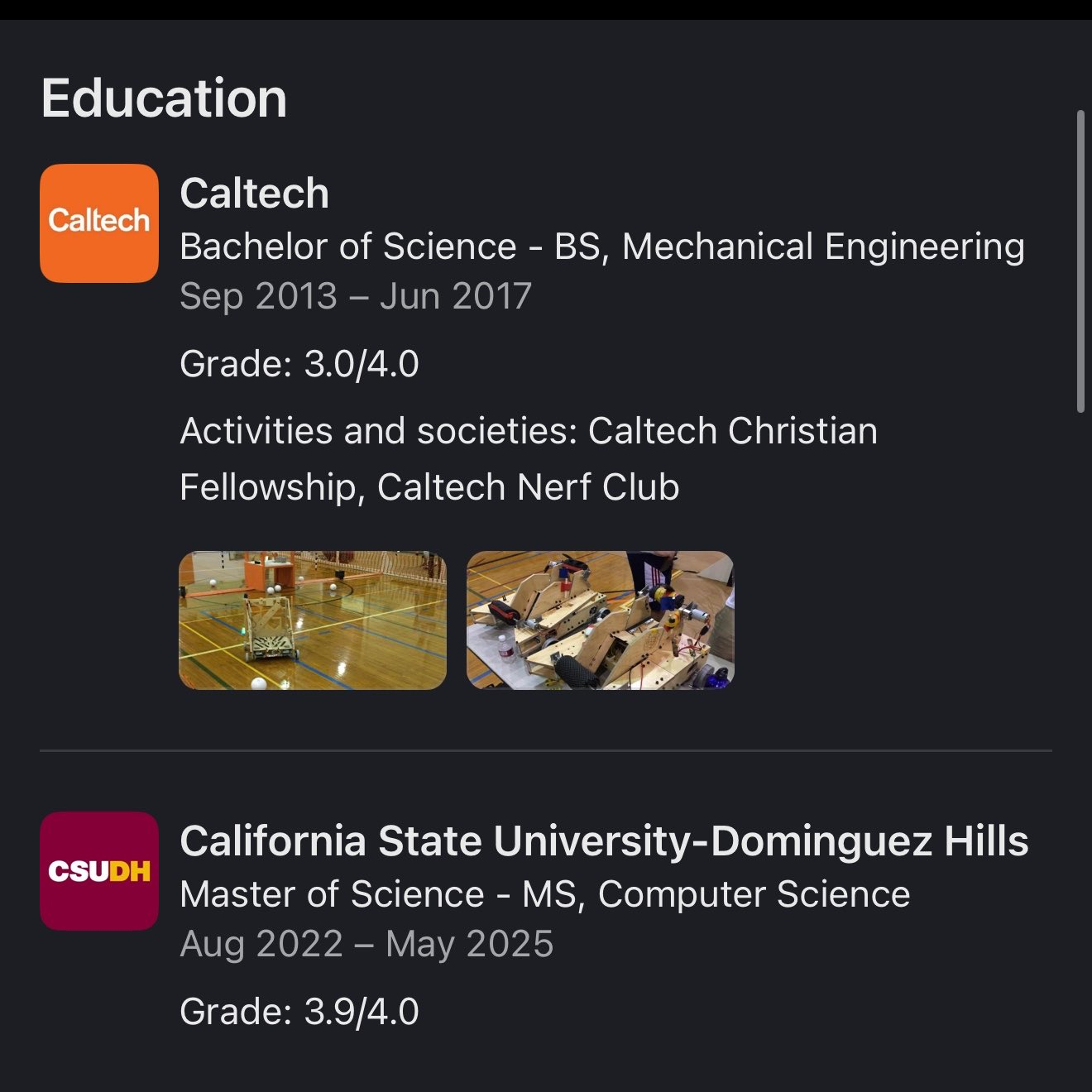Select the Grade: 3.0/4.0 line
The height and width of the screenshot is (1092, 1092).
point(299,364)
